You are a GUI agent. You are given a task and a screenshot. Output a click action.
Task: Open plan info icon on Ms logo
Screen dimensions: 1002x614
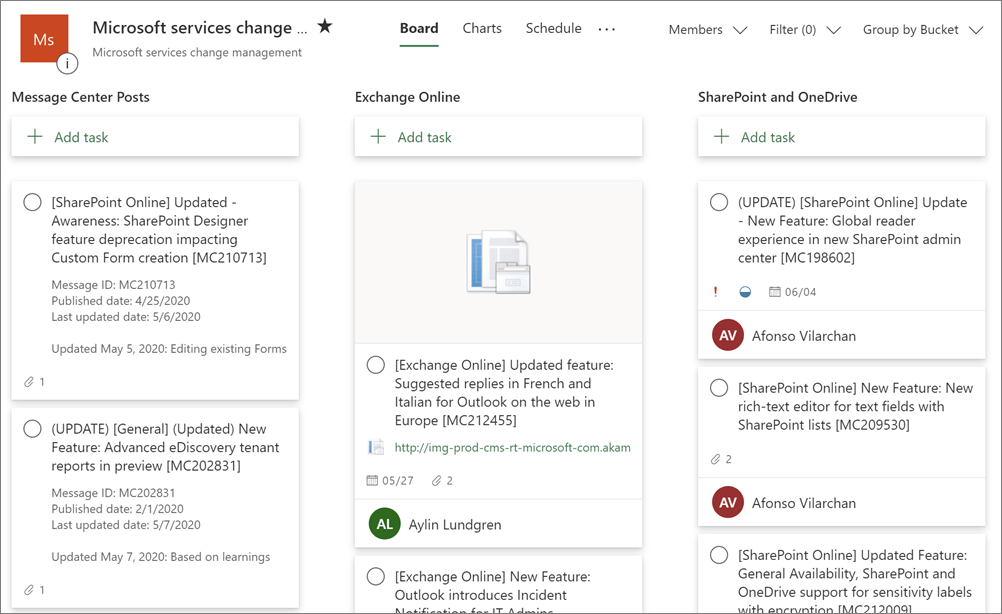point(67,64)
